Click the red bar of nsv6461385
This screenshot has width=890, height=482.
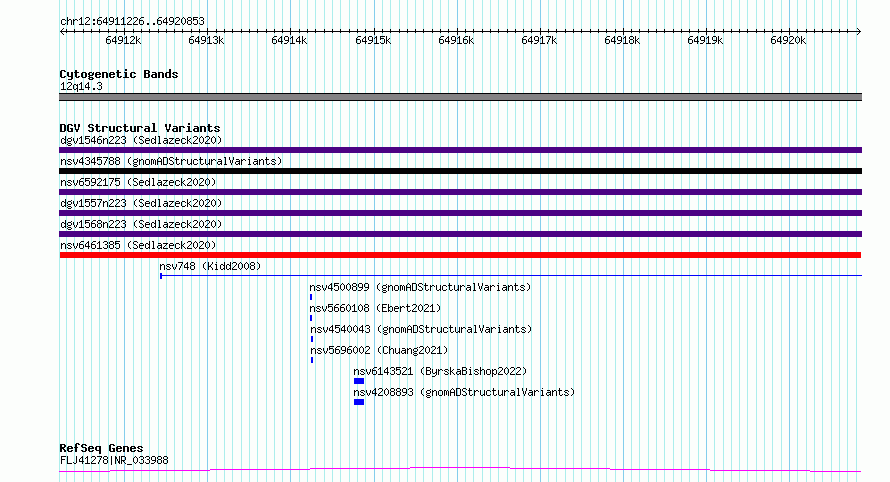pos(460,255)
